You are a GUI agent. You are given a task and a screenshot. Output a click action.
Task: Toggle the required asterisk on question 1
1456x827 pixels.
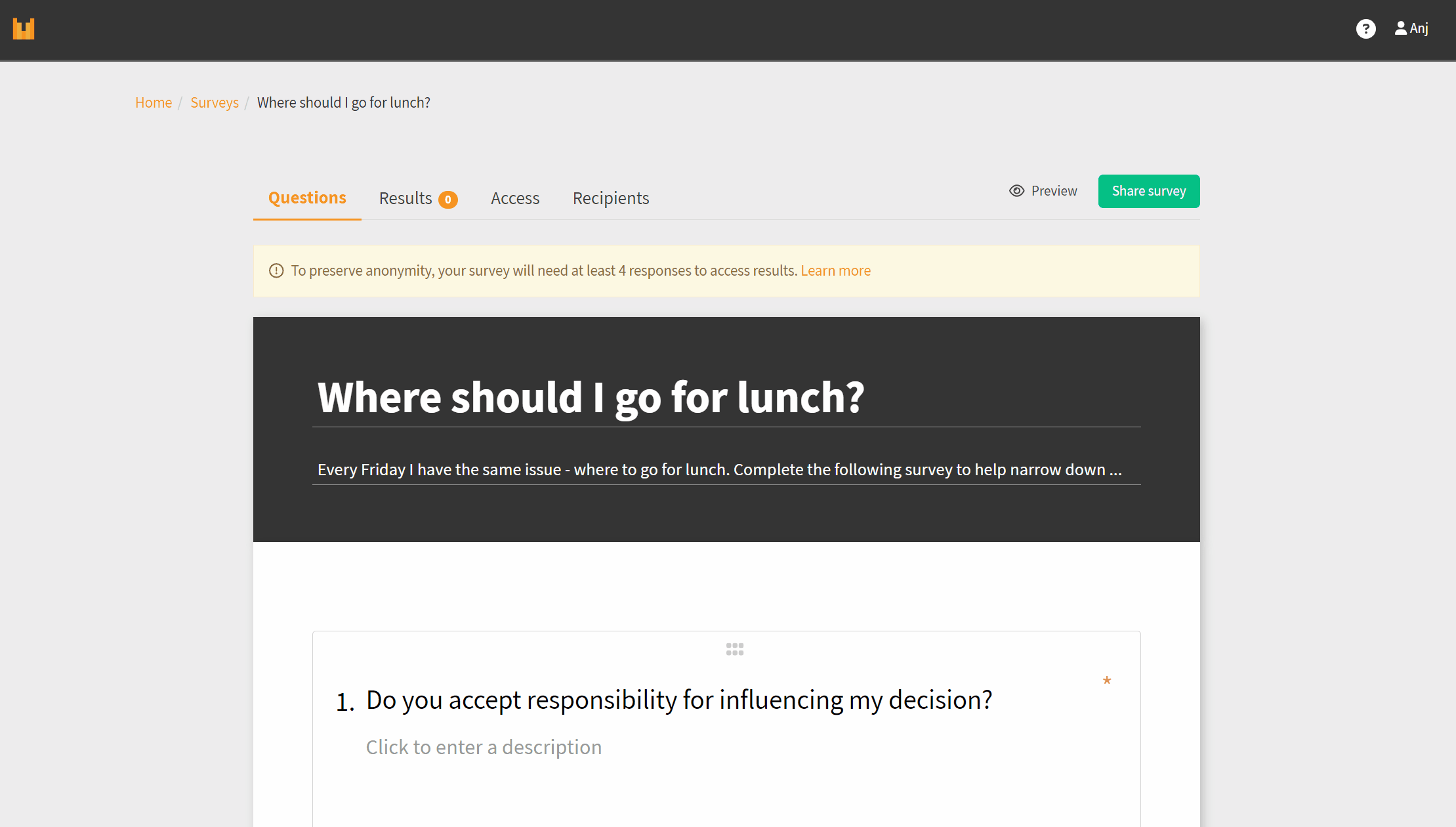1107,681
